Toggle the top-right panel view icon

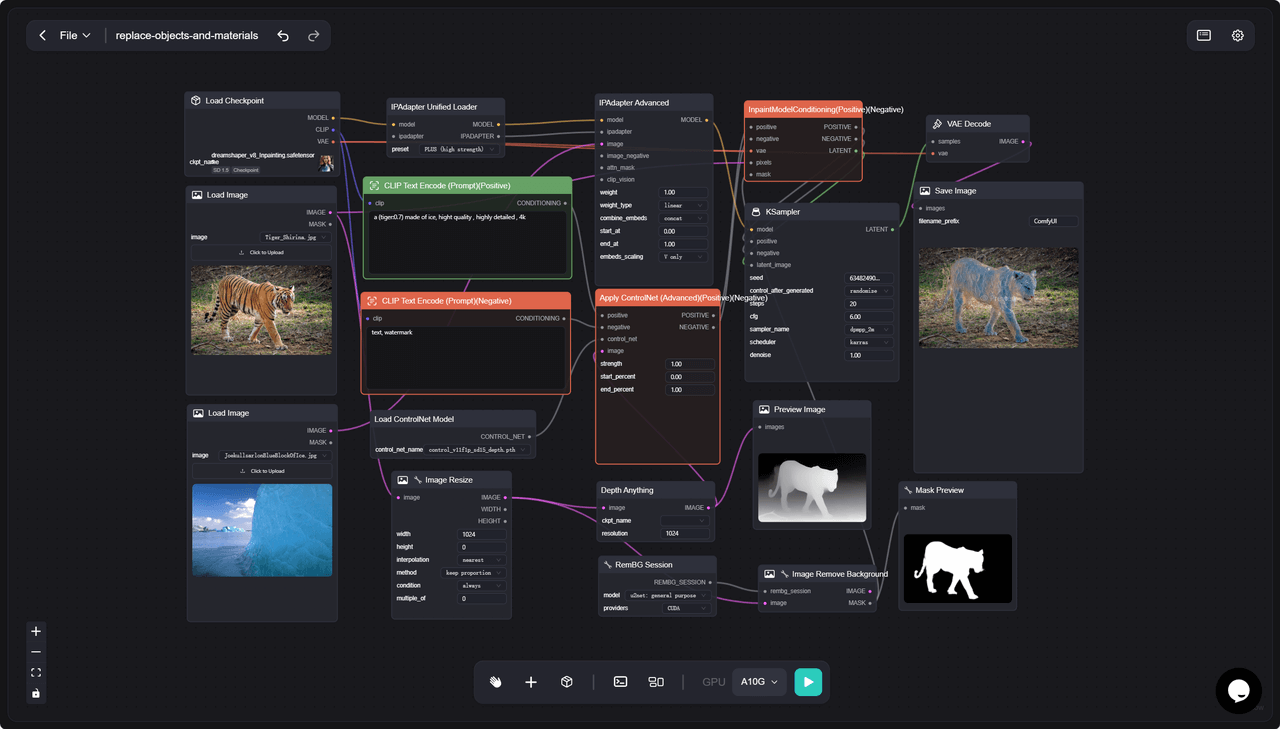pos(1204,36)
